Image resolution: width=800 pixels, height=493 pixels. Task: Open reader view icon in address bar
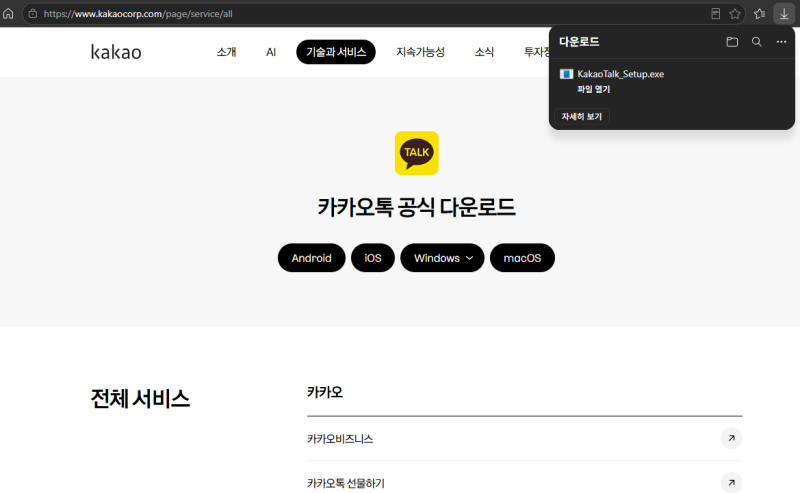(x=715, y=14)
